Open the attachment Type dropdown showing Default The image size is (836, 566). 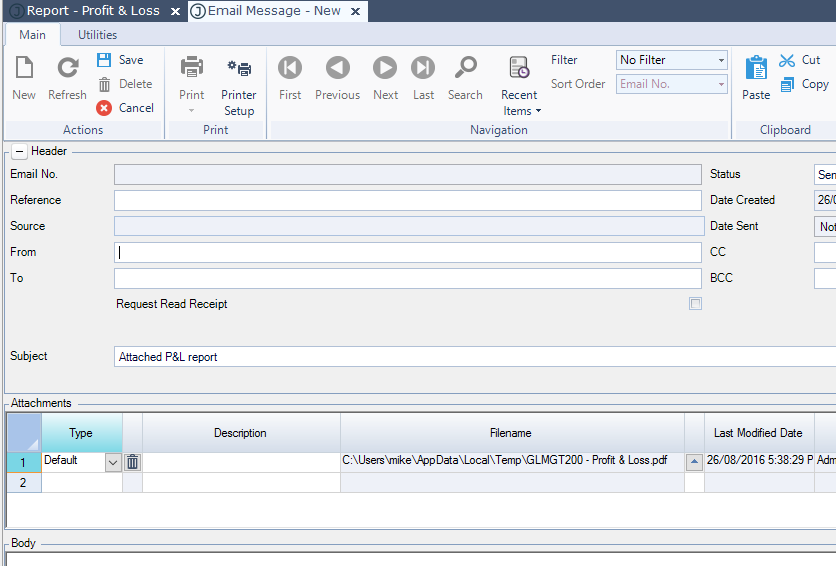(112, 462)
